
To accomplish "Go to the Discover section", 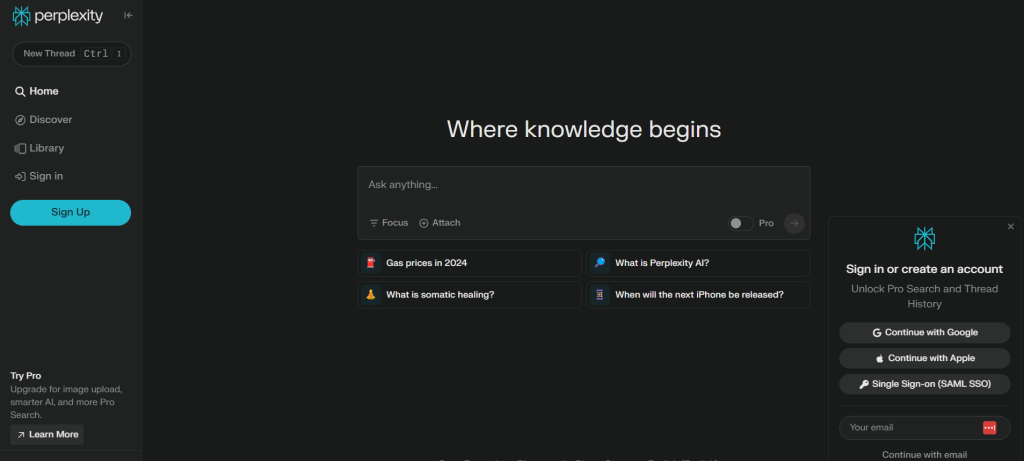I will [50, 120].
